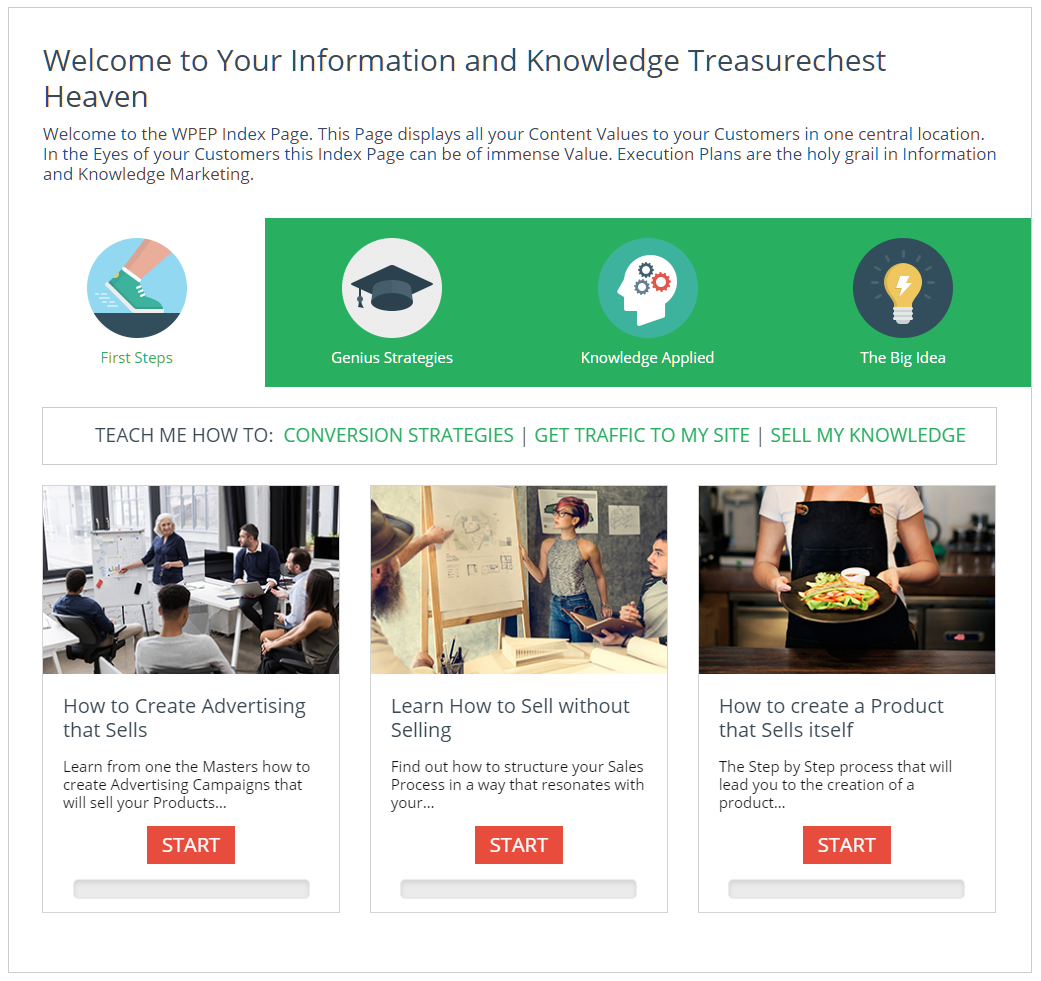Image resolution: width=1041 pixels, height=981 pixels.
Task: Start the Product that Sells itself course
Action: point(846,845)
